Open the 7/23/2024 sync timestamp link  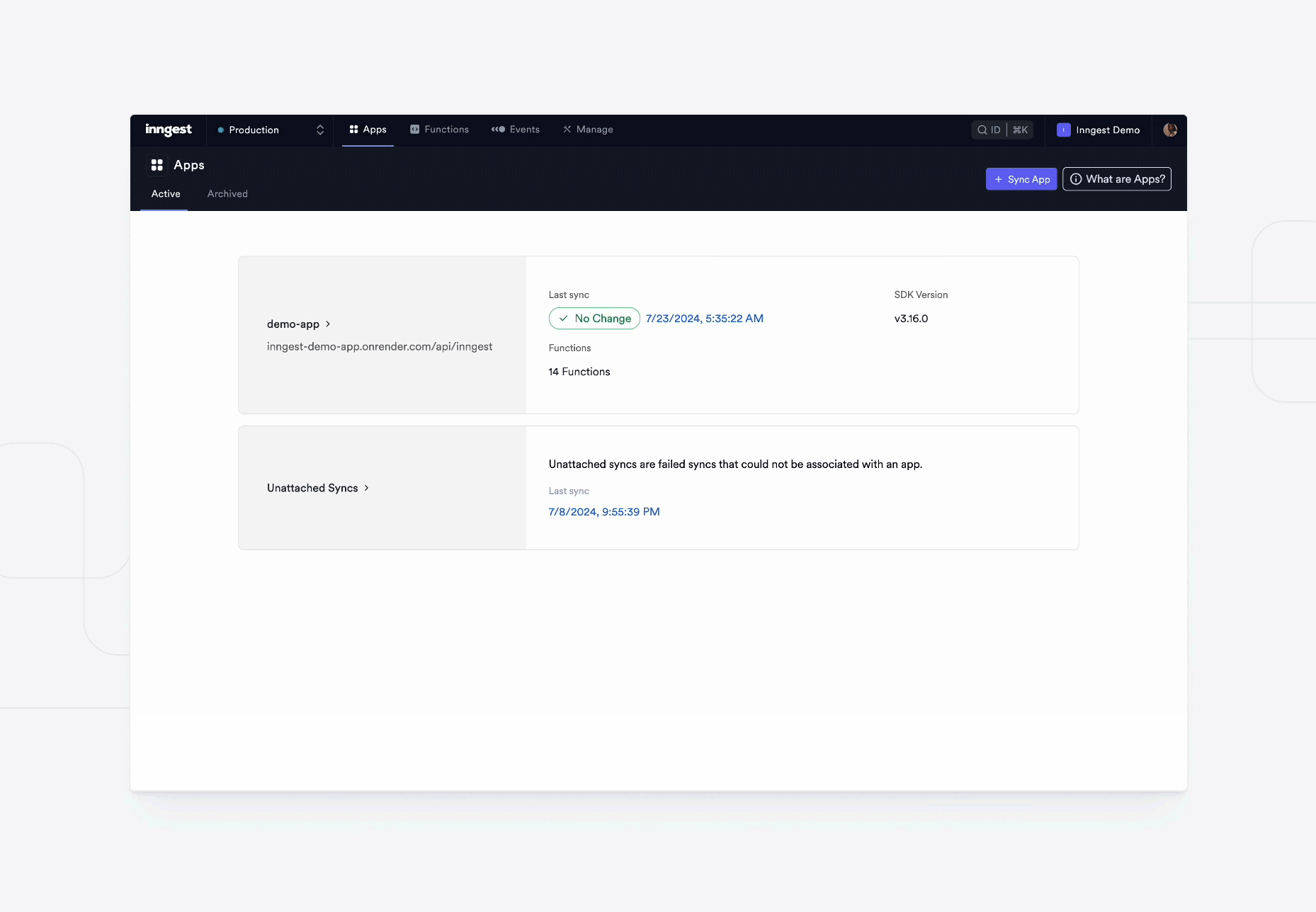tap(704, 318)
